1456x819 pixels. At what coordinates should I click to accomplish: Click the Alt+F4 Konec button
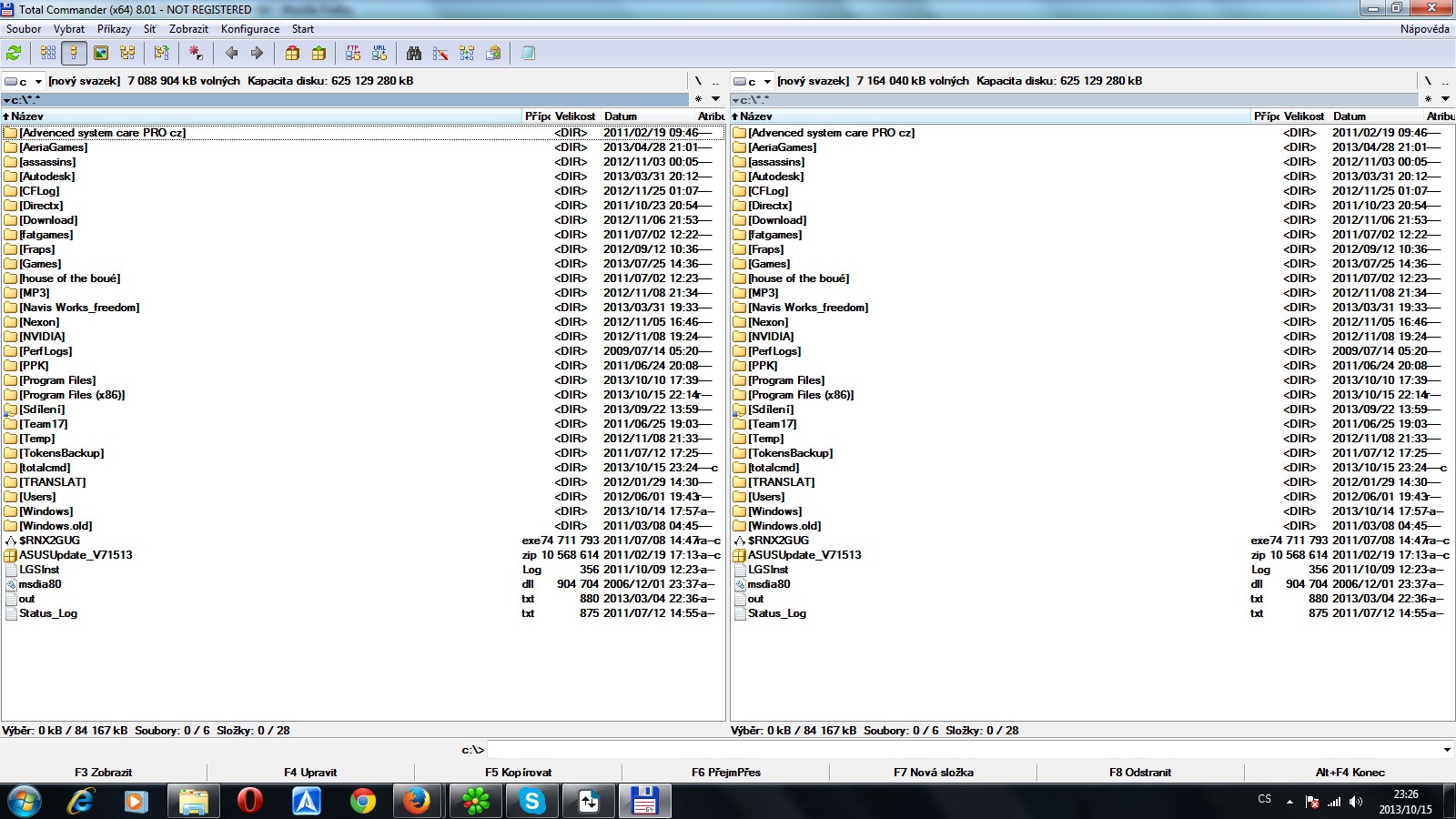pyautogui.click(x=1350, y=773)
